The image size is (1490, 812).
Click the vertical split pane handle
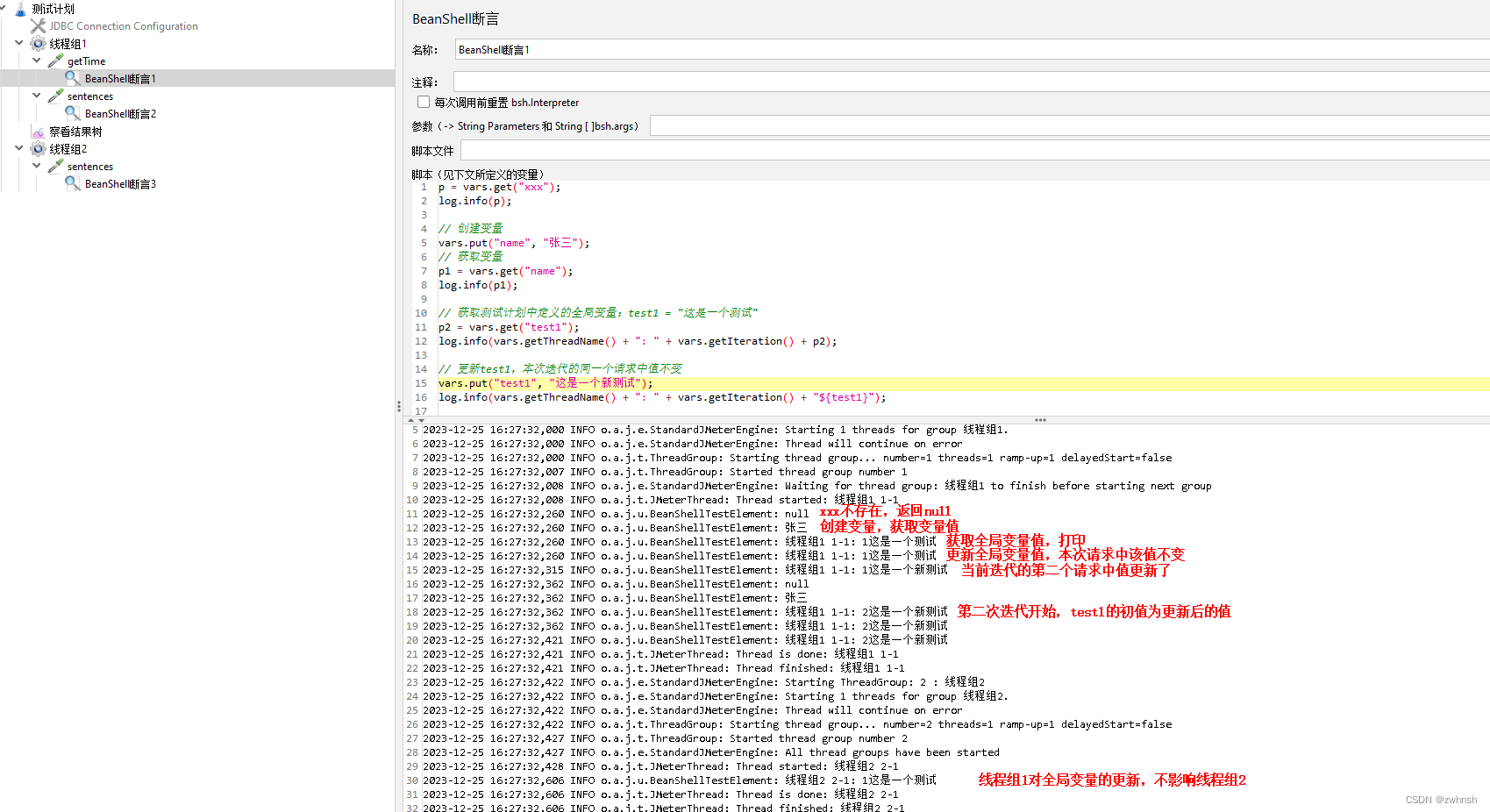pyautogui.click(x=398, y=407)
